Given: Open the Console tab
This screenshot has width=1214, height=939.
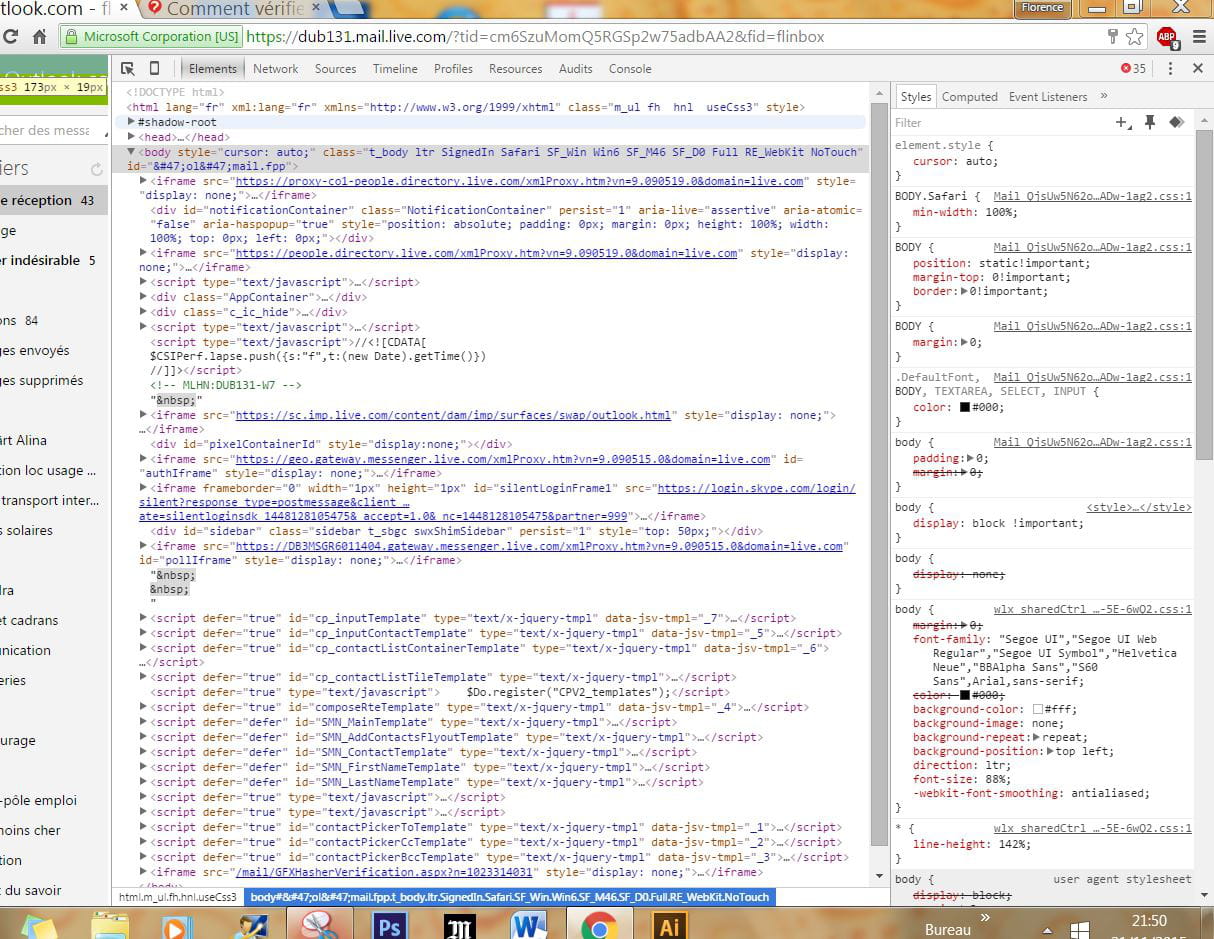Looking at the screenshot, I should pyautogui.click(x=630, y=69).
